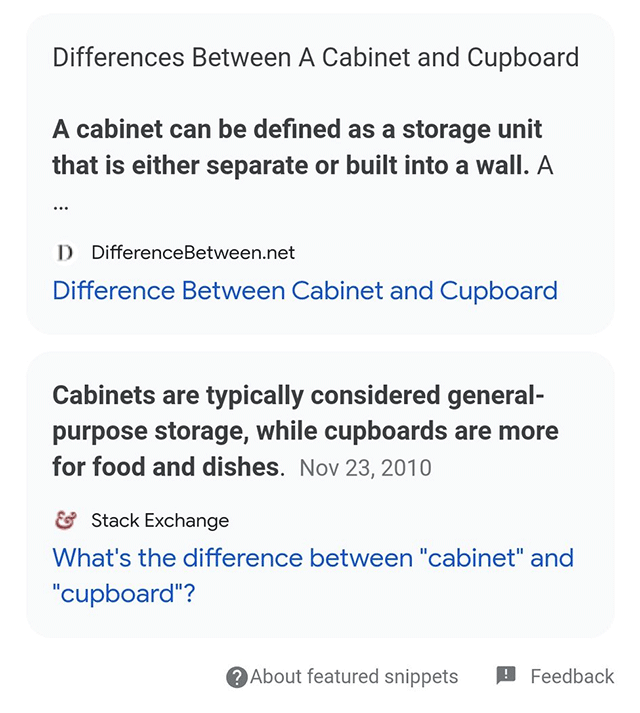Click the "Nov 23, 2010" date
Screen dimensions: 640x713
coord(366,467)
